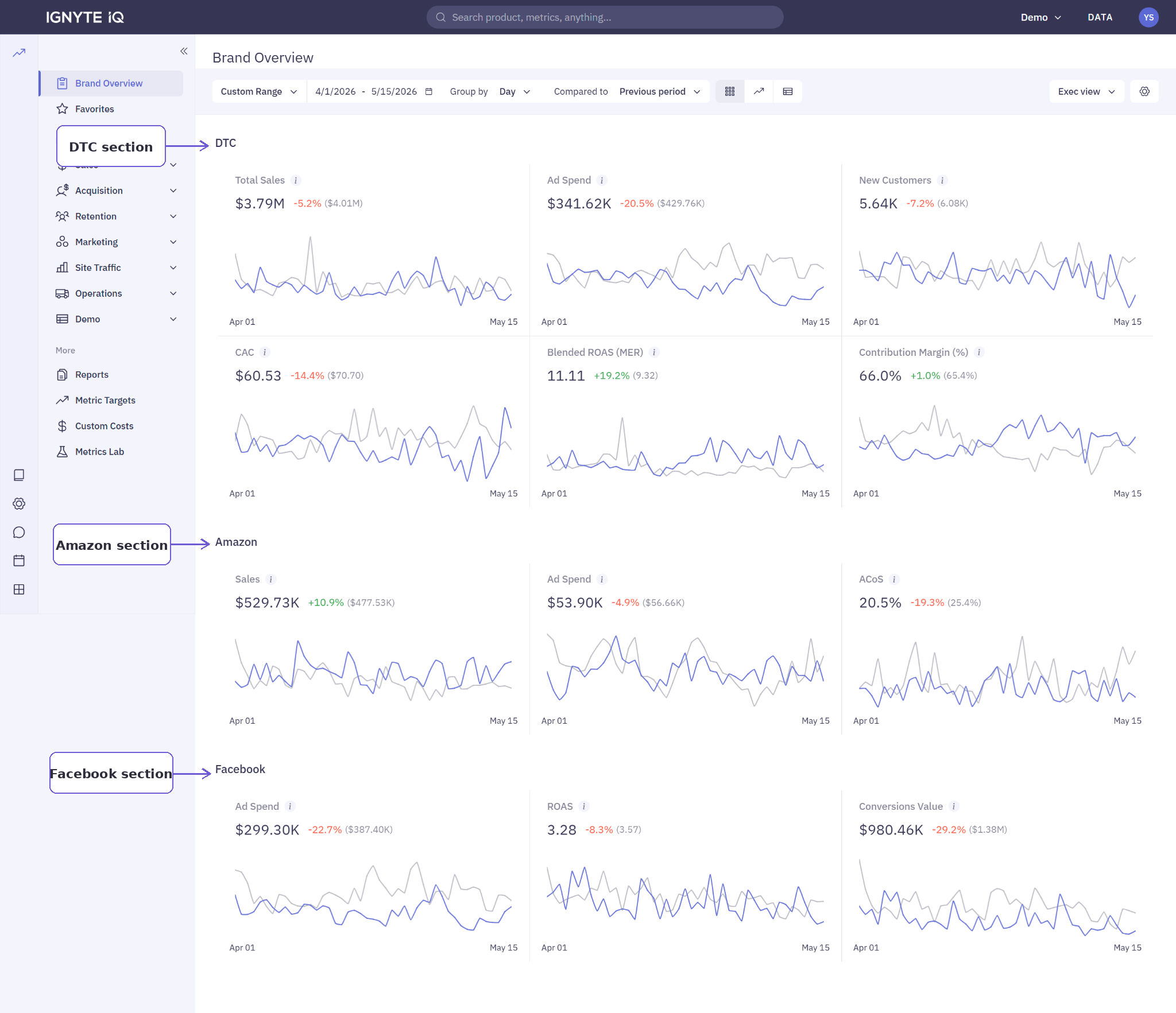This screenshot has width=1176, height=1013.
Task: Click the $980.46K Conversions Value figure
Action: [x=891, y=830]
